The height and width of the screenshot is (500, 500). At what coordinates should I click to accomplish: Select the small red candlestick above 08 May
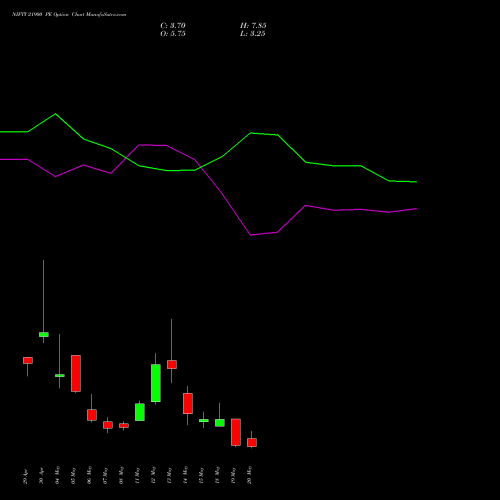coord(124,426)
